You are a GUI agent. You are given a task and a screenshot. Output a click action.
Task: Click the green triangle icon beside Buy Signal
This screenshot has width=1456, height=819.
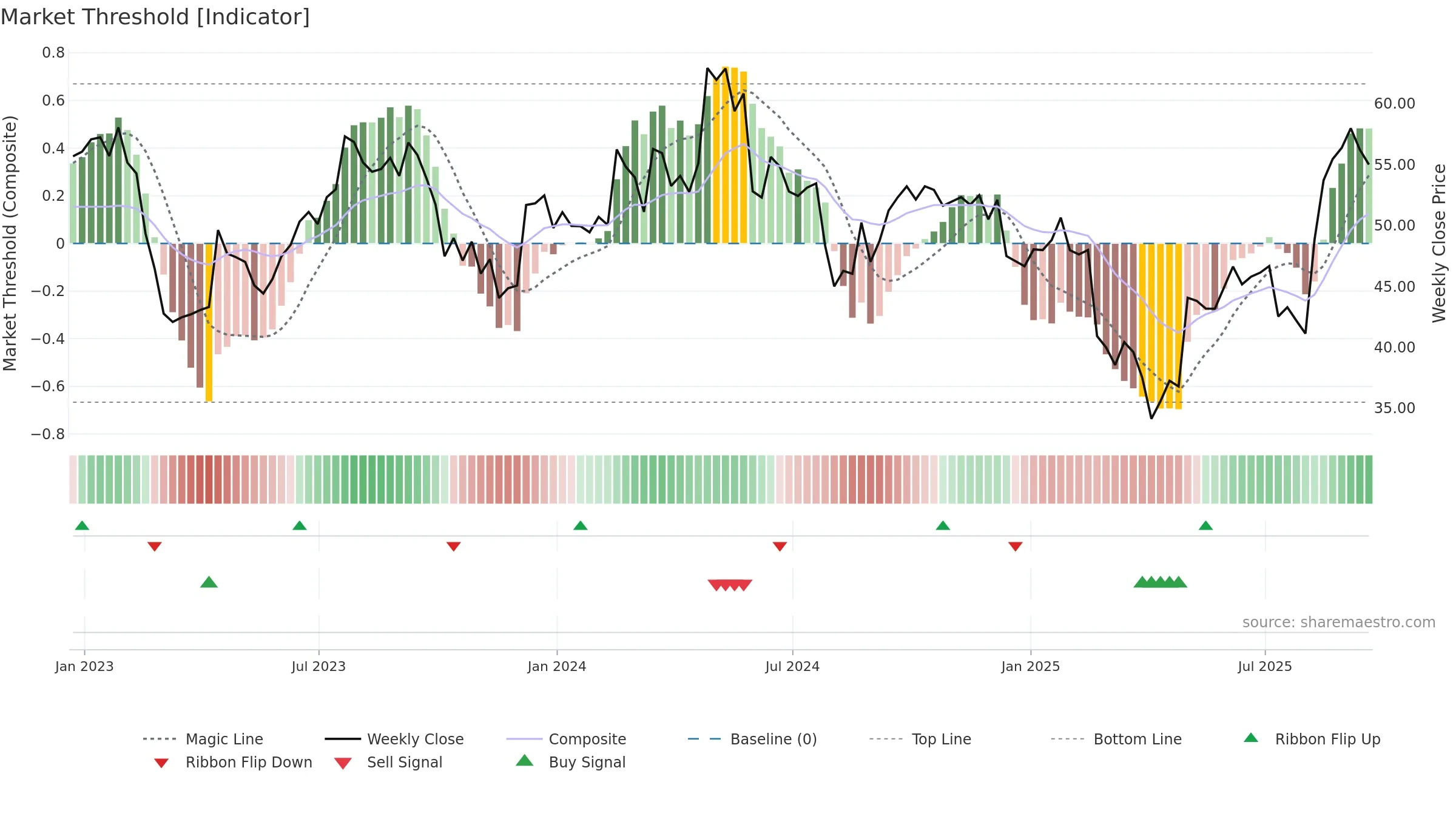525,760
